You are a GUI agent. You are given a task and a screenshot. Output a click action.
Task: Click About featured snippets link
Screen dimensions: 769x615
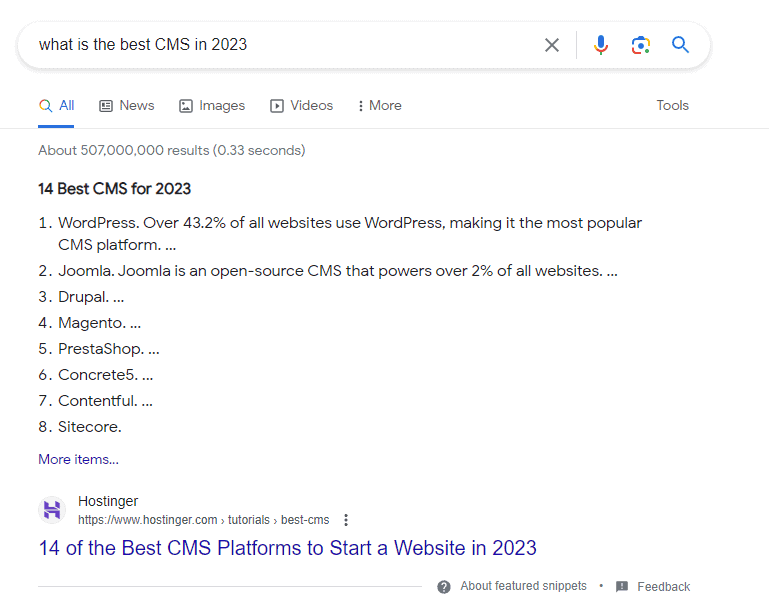coord(523,586)
